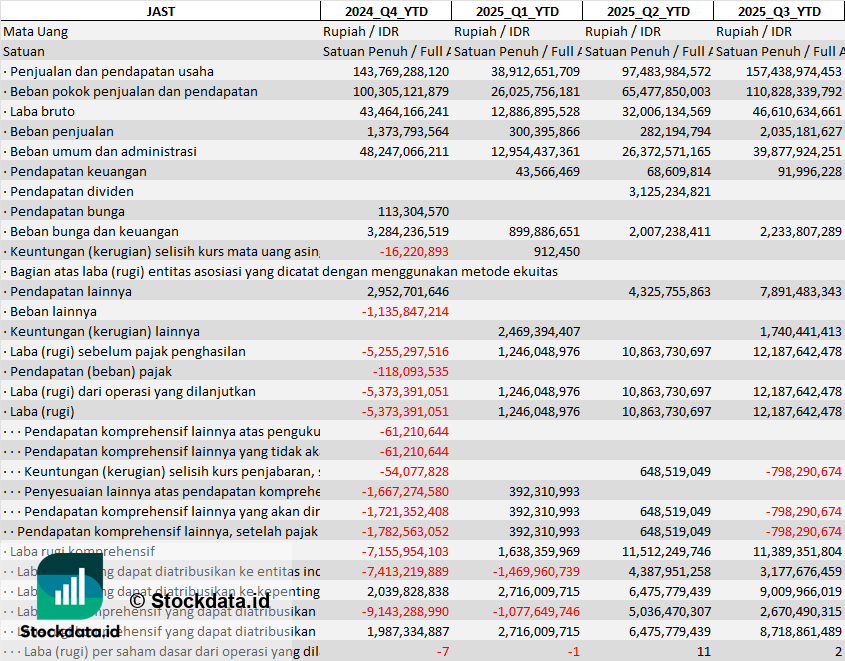The height and width of the screenshot is (661, 845).
Task: Select cell with value 912,450
Action: (x=558, y=252)
